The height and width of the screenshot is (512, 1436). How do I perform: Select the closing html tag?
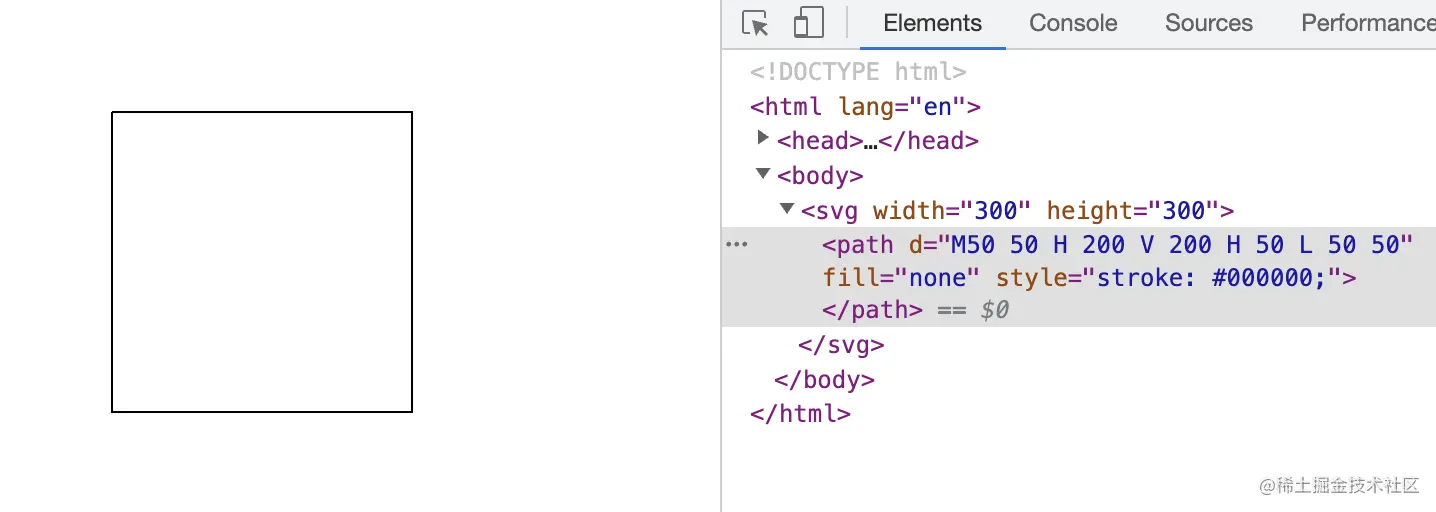pos(800,414)
